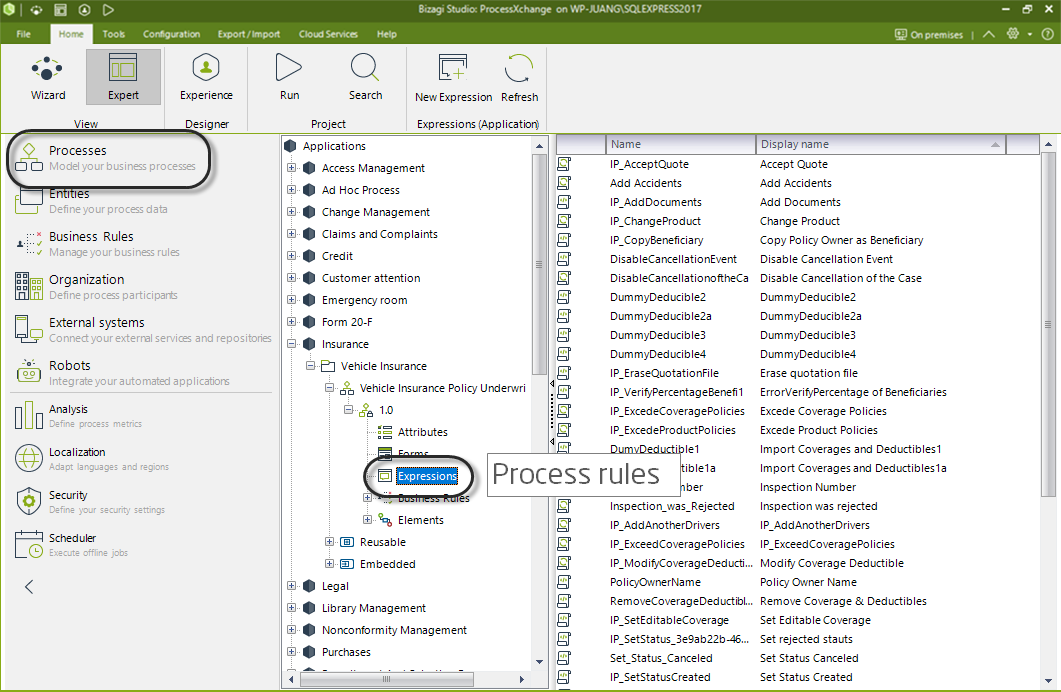Click the On premises indicator
The image size is (1061, 692).
click(x=929, y=34)
